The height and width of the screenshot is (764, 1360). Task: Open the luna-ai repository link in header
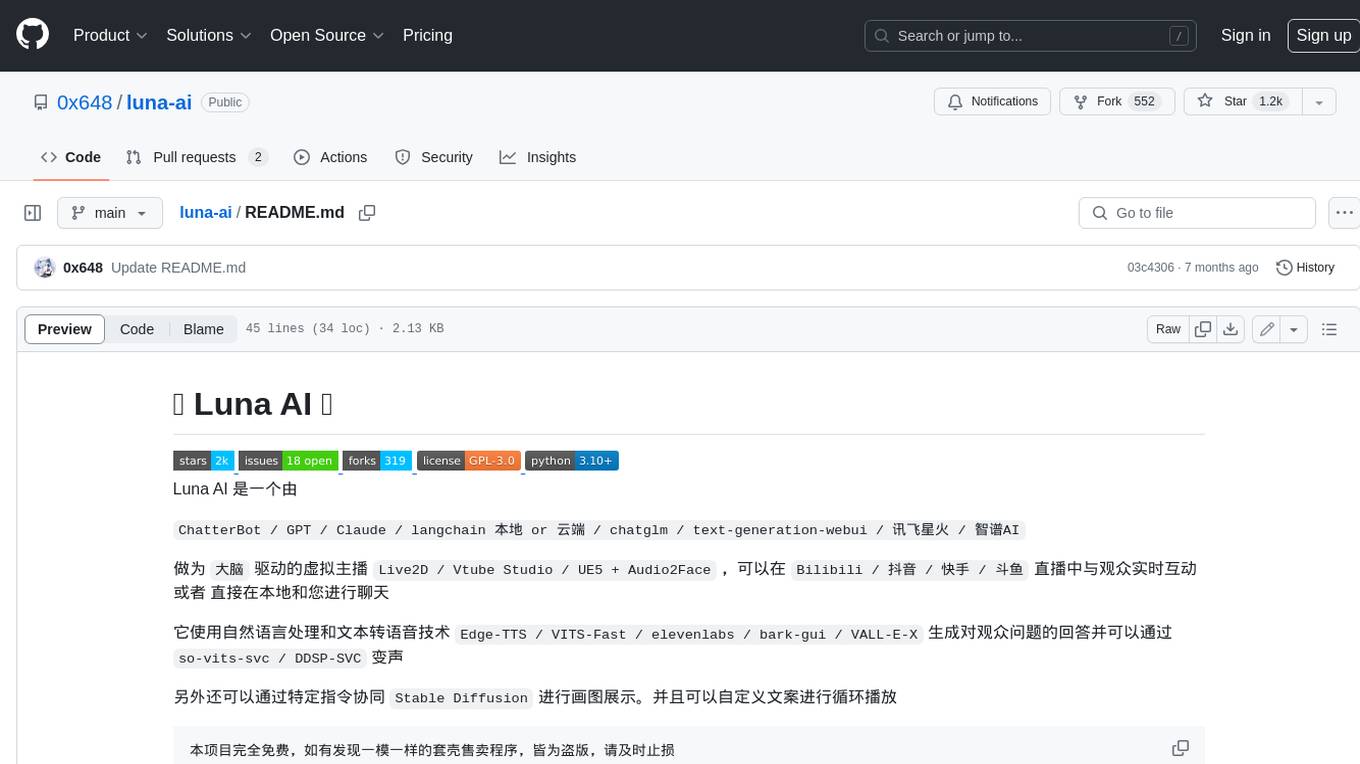click(159, 102)
